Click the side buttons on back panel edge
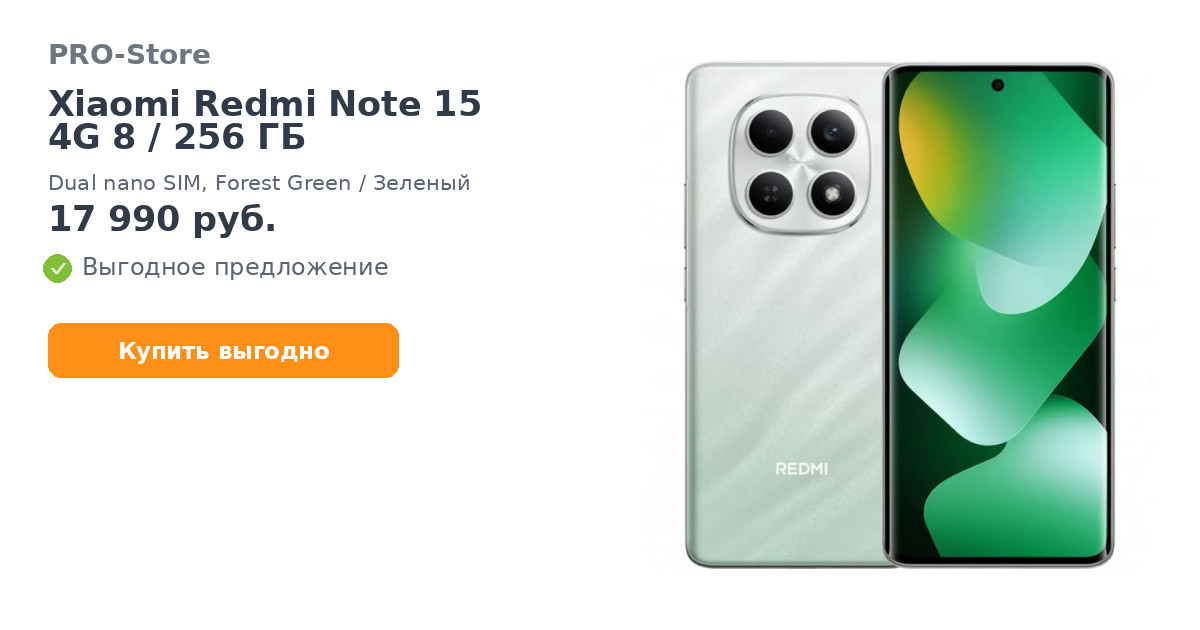Image resolution: width=1200 pixels, height=630 pixels. coord(685,240)
